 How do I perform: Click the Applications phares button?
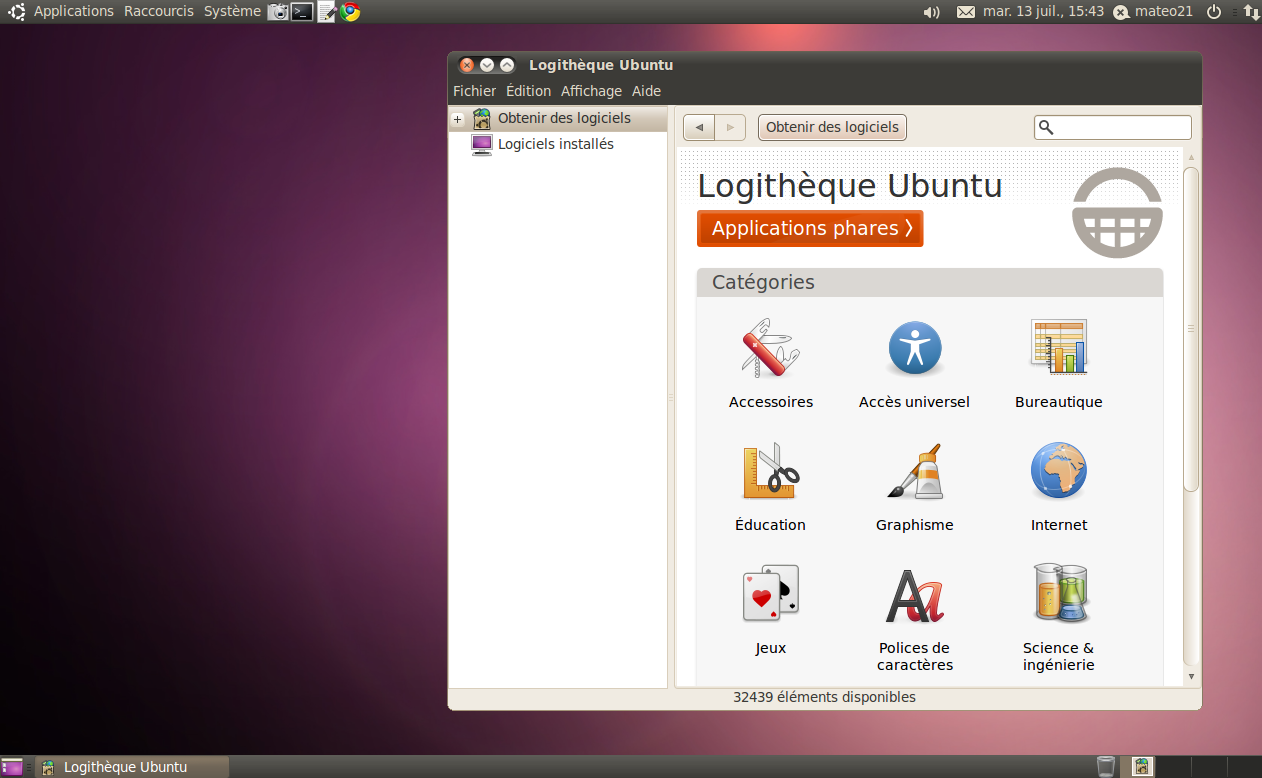[x=810, y=228]
